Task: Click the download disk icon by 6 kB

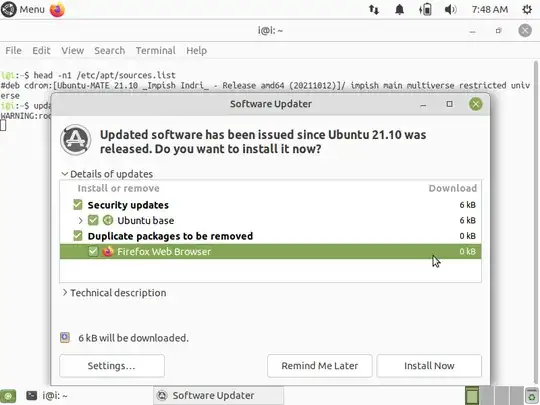Action: pos(65,338)
